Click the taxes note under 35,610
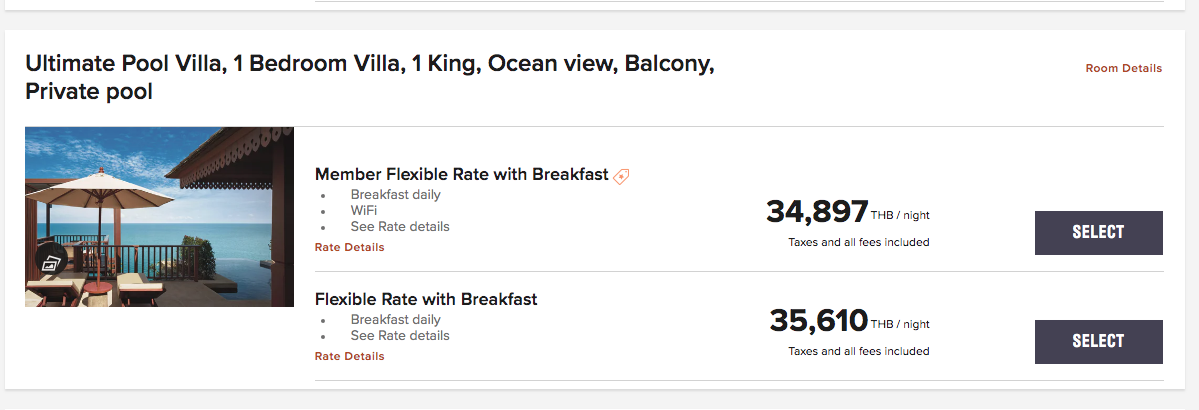The width and height of the screenshot is (1199, 410). pyautogui.click(x=858, y=351)
